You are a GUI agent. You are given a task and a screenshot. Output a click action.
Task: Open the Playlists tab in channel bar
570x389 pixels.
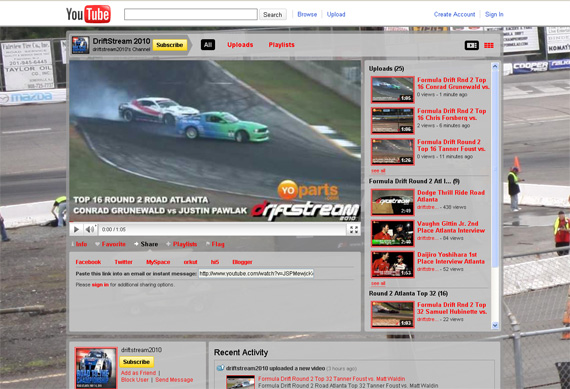tap(281, 45)
